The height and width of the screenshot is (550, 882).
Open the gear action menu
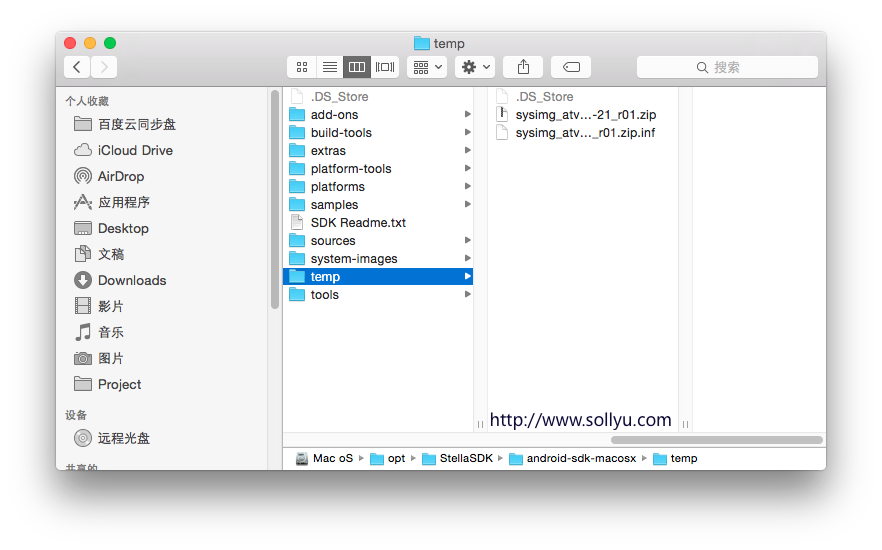tap(475, 67)
